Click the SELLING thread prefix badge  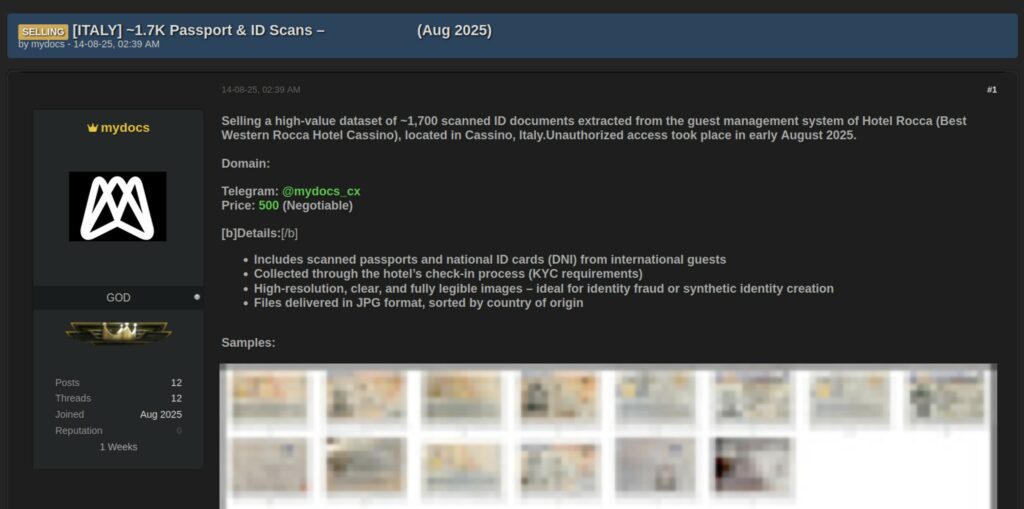pos(43,31)
